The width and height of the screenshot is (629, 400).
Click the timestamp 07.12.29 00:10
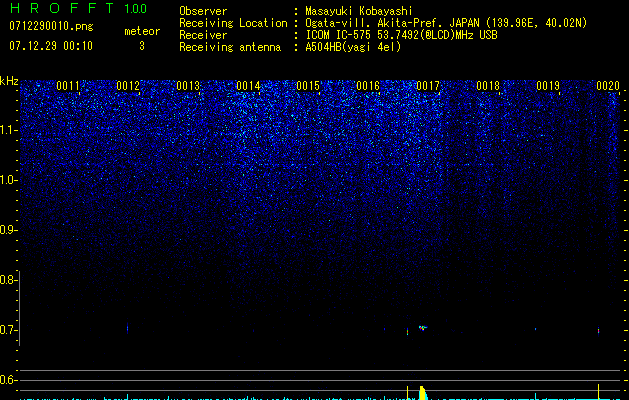point(51,46)
